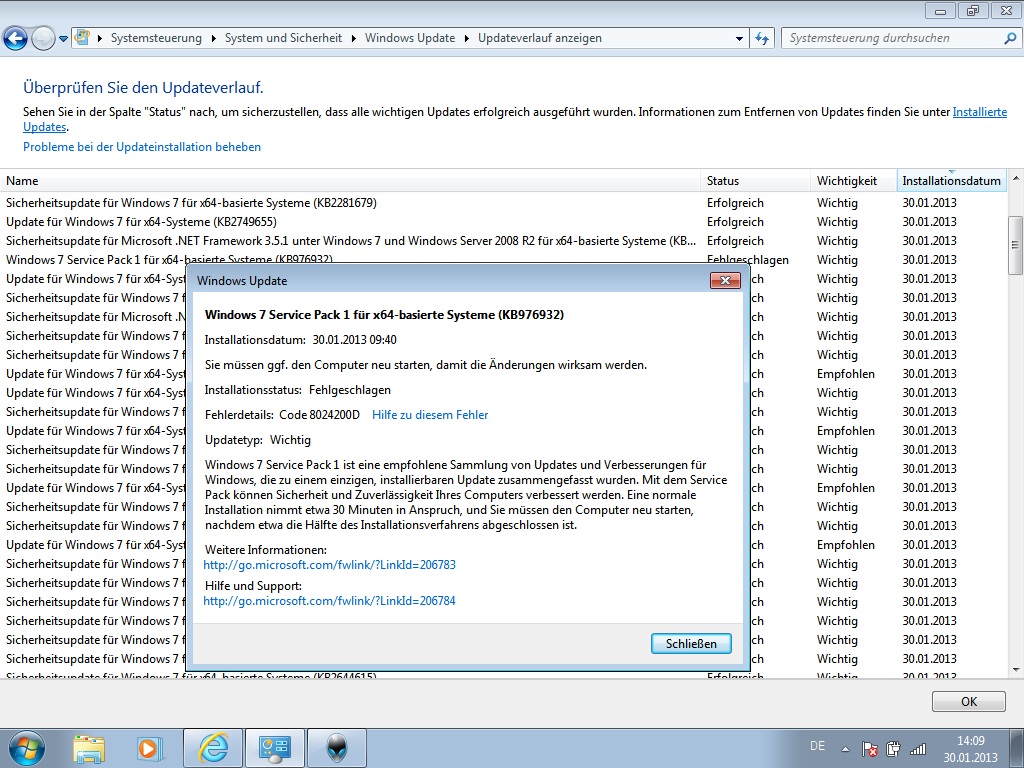
Task: Show hidden tray icons with the small arrow
Action: click(x=845, y=749)
